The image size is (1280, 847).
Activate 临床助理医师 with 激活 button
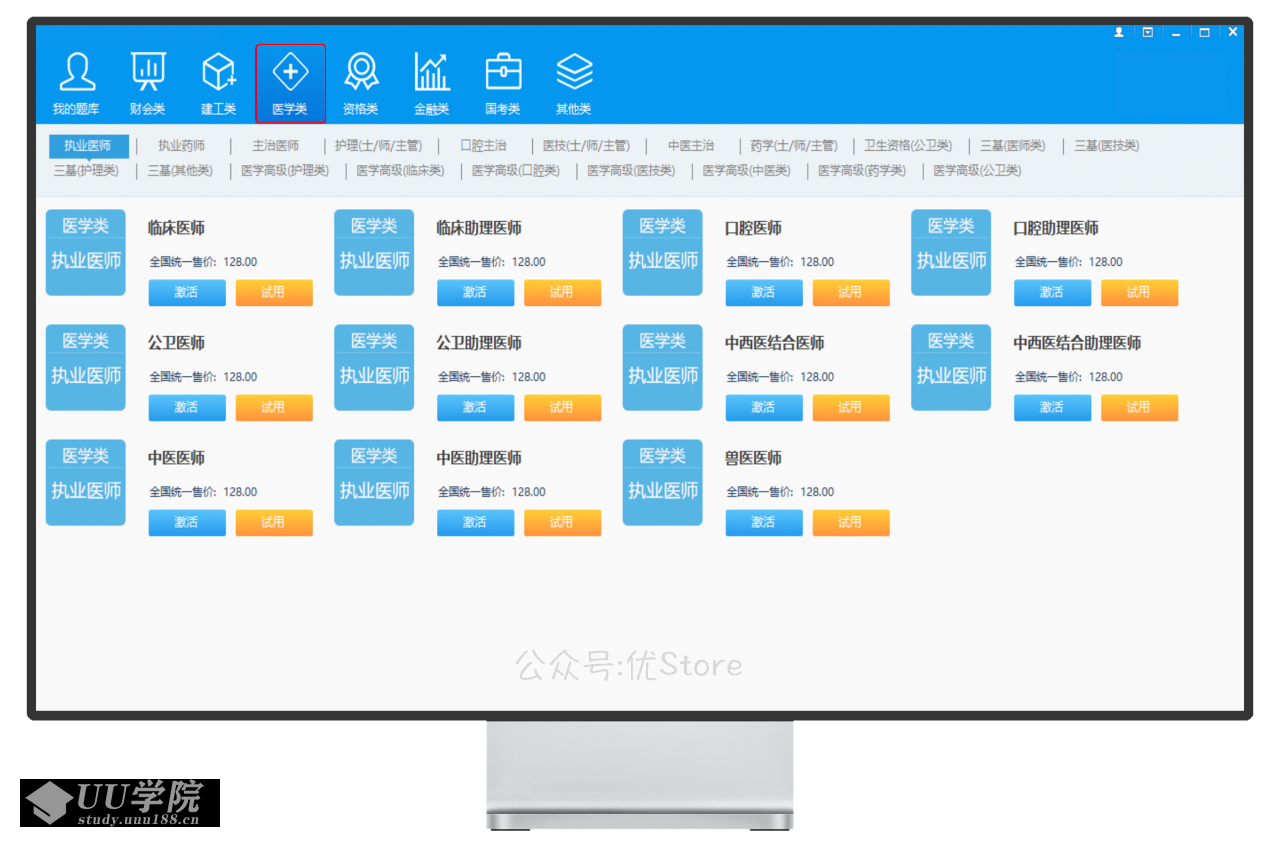[475, 292]
